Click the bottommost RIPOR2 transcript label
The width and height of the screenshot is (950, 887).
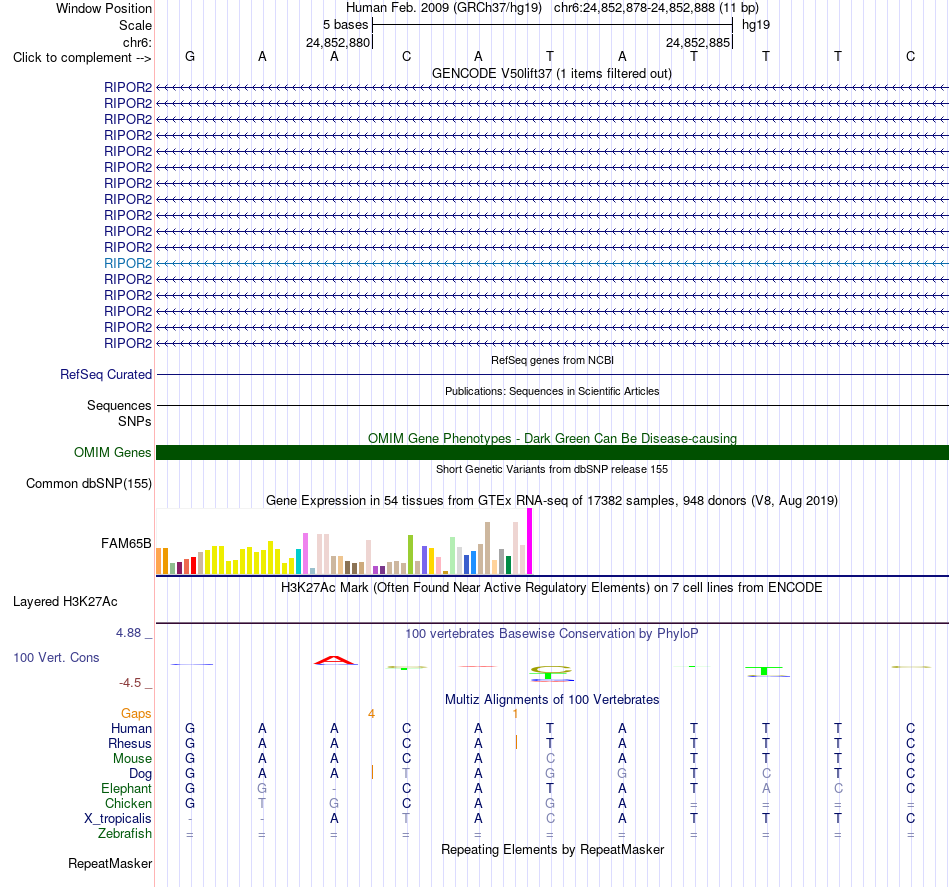click(x=128, y=343)
